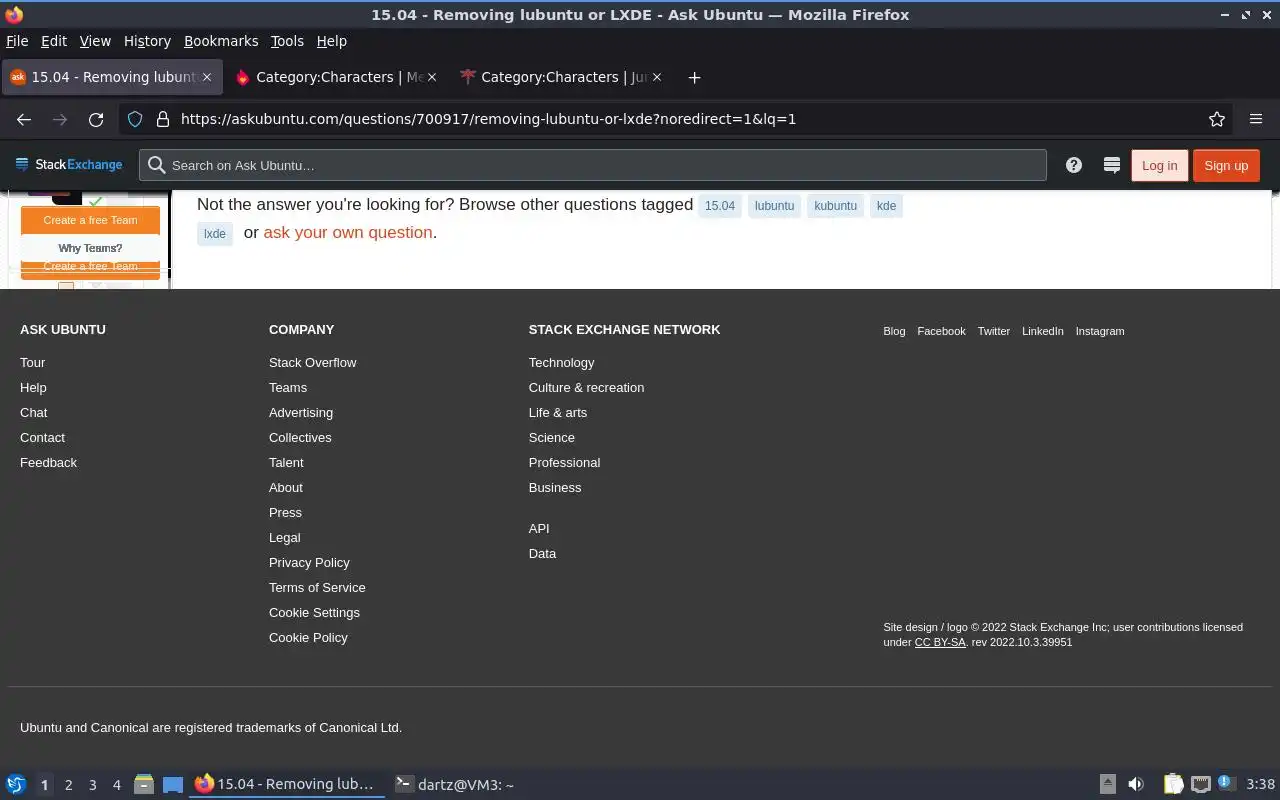
Task: Select the kde tag
Action: [886, 206]
